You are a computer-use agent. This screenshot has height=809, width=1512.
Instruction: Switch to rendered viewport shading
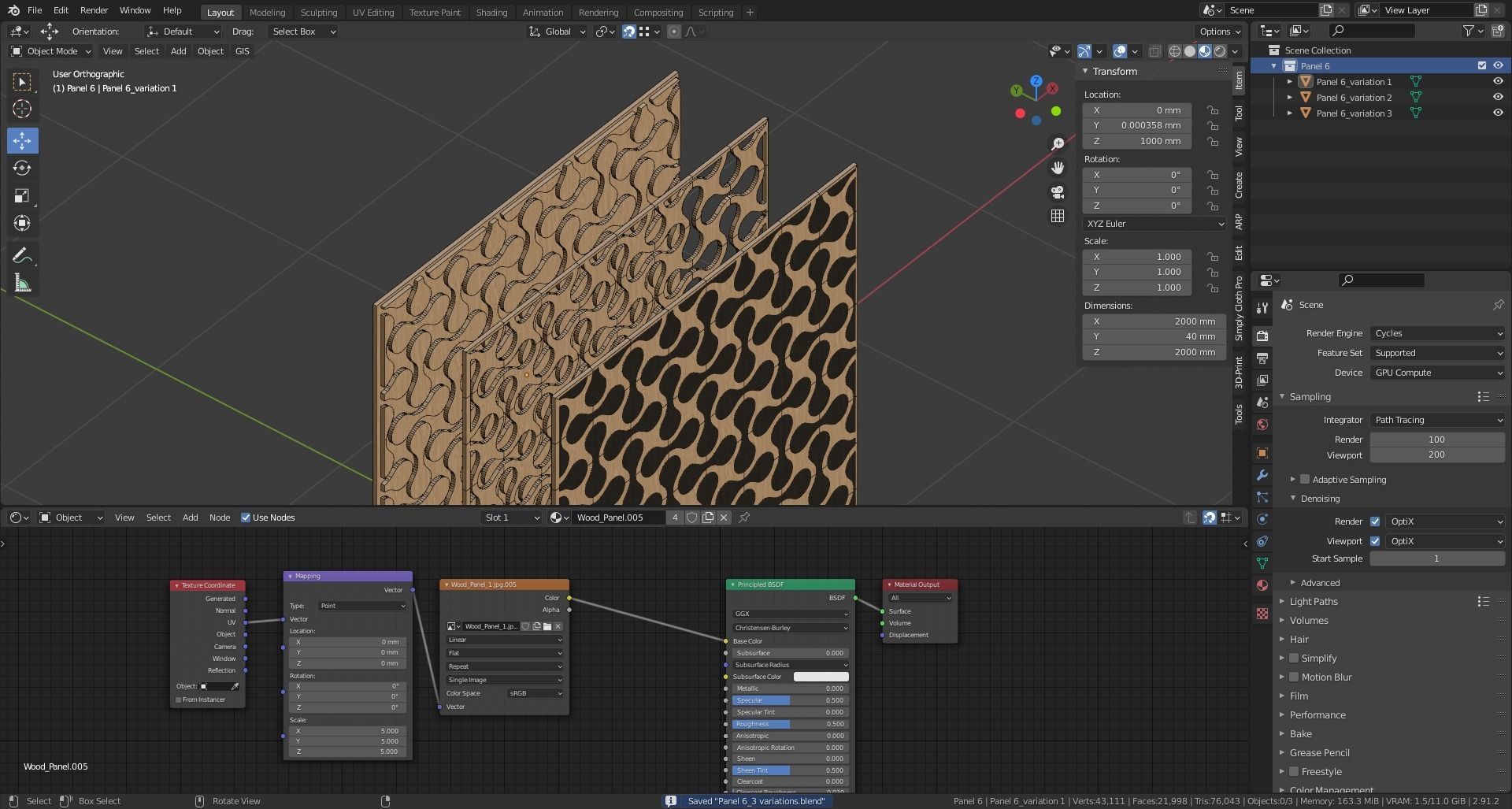coord(1220,51)
